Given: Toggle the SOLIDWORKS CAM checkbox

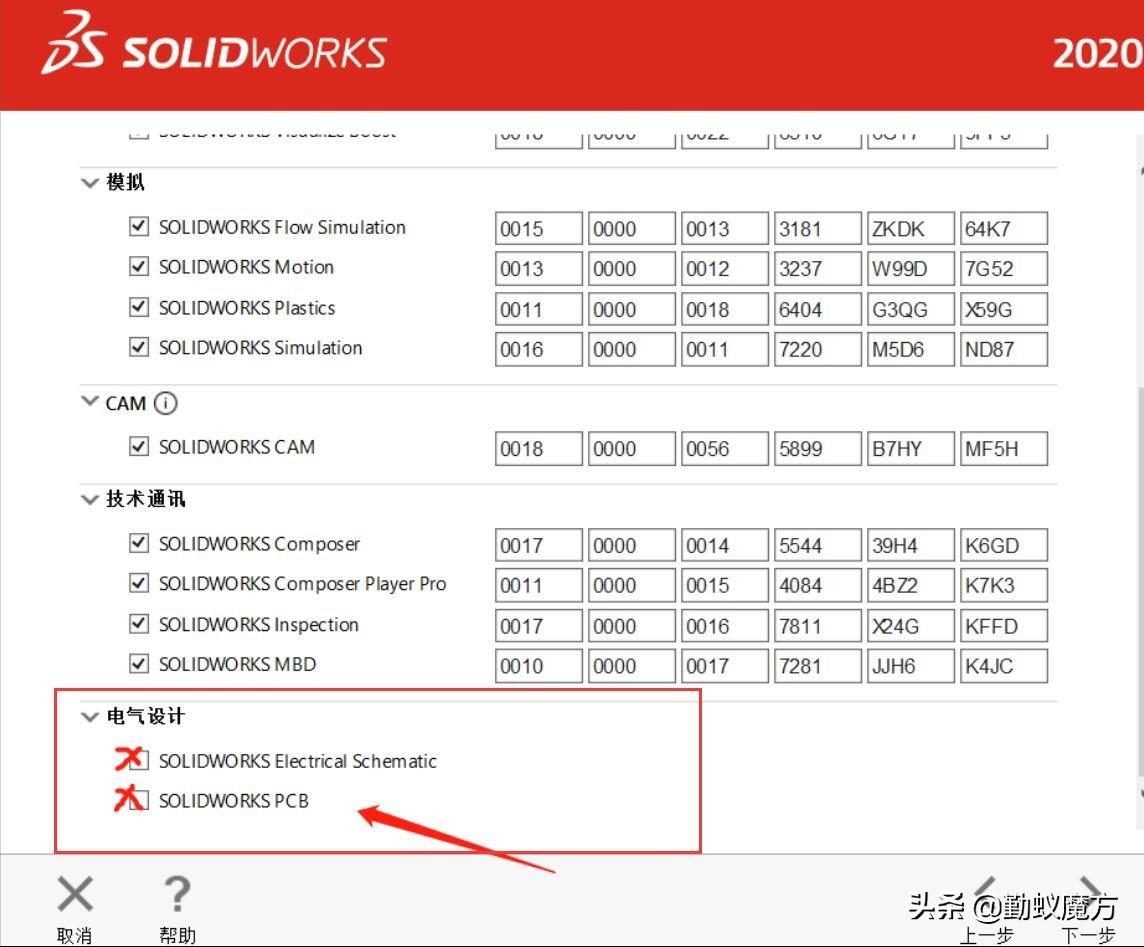Looking at the screenshot, I should tap(139, 447).
